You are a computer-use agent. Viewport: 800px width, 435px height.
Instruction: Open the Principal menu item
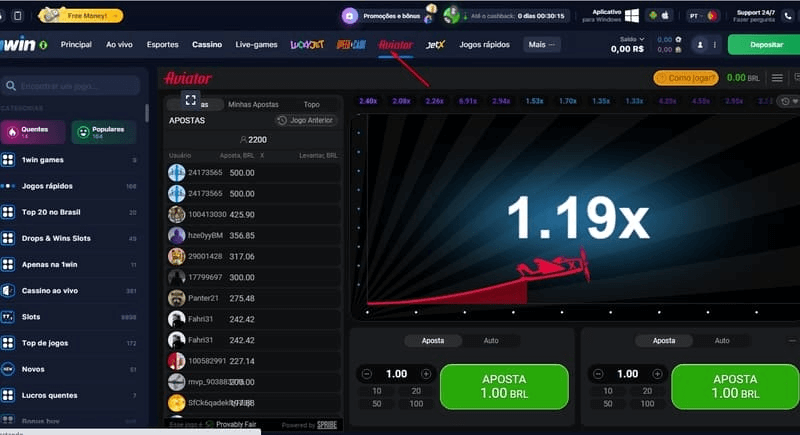[x=76, y=44]
